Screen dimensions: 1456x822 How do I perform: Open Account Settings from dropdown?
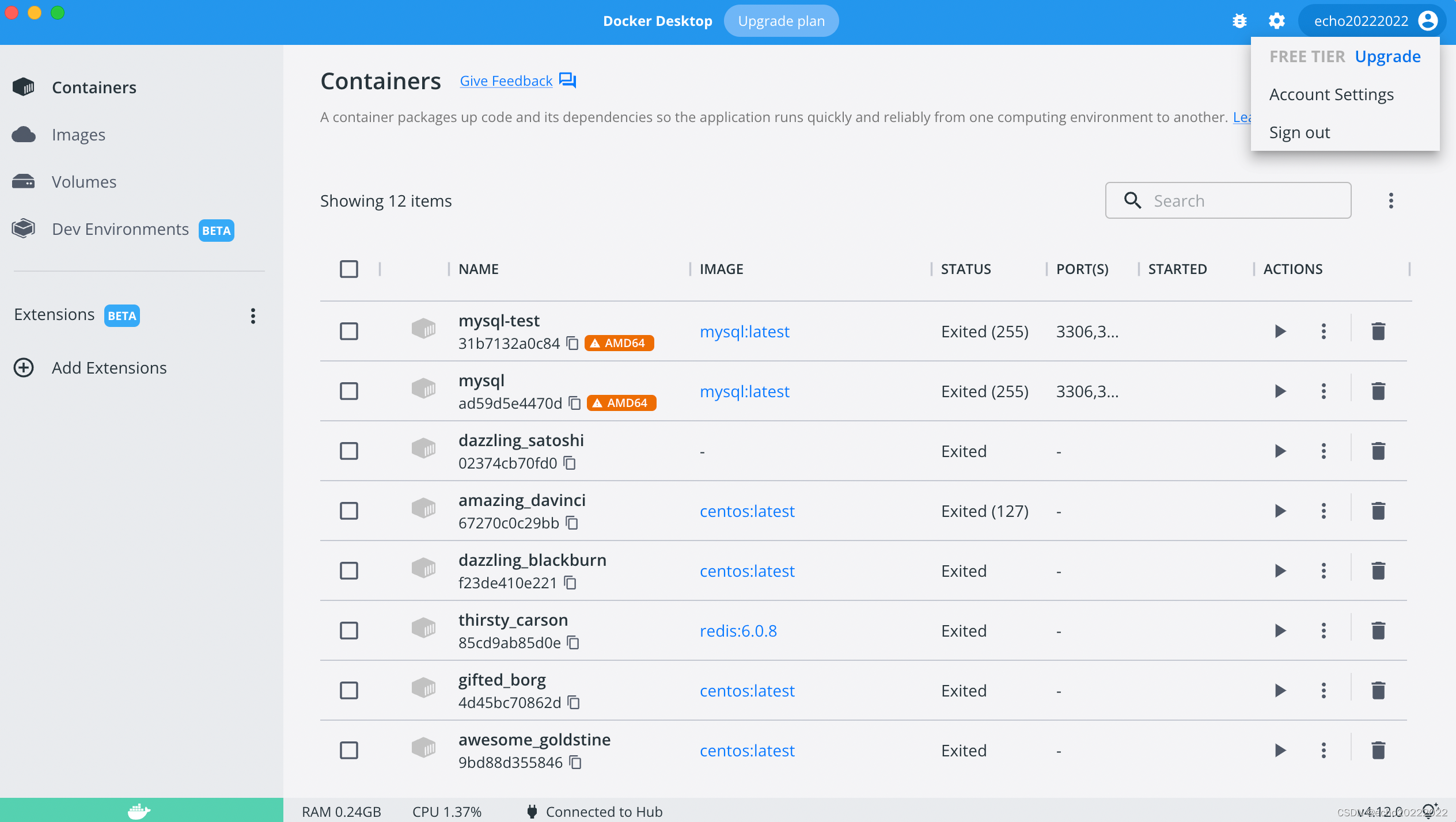coord(1331,94)
